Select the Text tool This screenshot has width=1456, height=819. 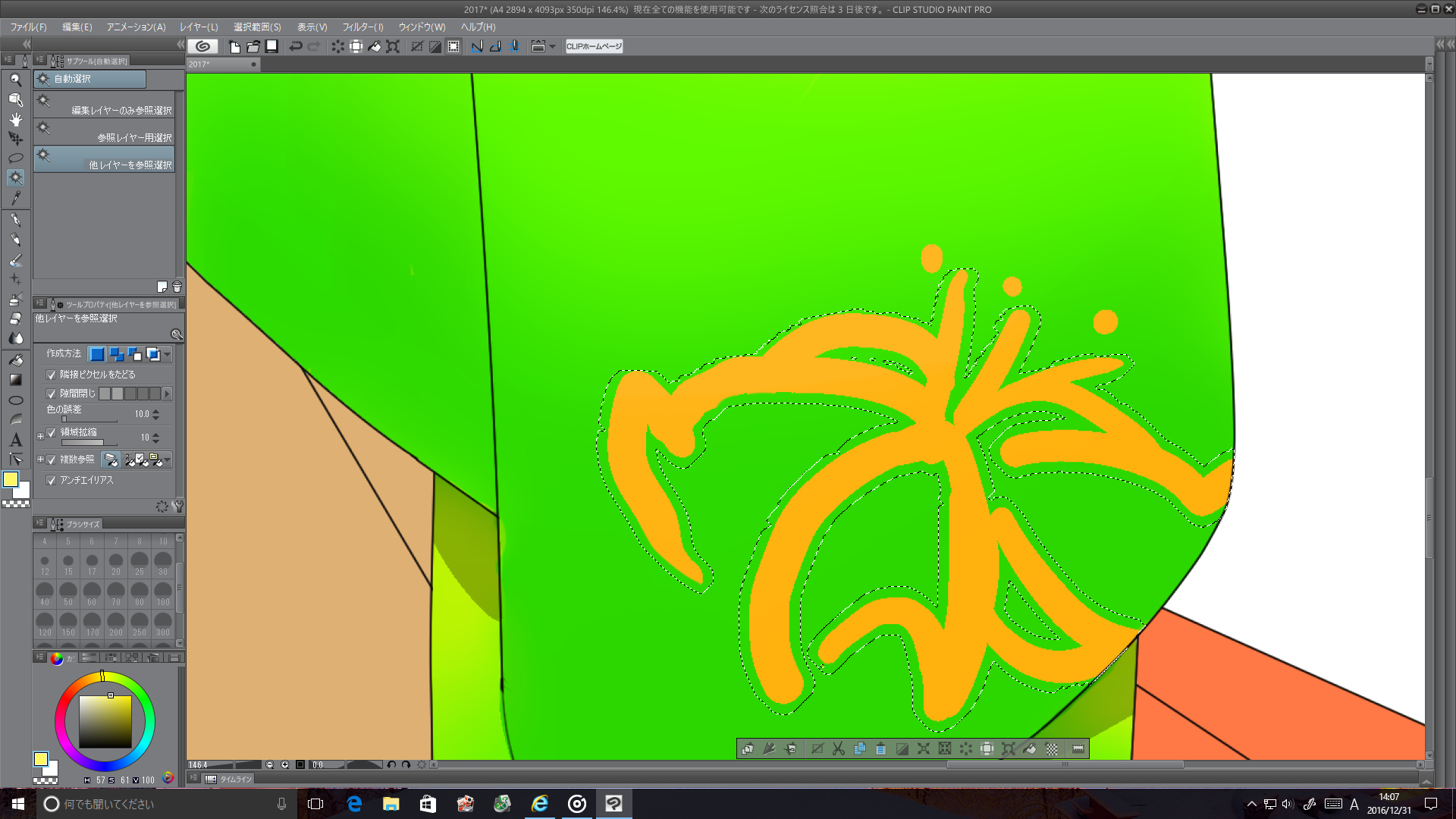15,440
